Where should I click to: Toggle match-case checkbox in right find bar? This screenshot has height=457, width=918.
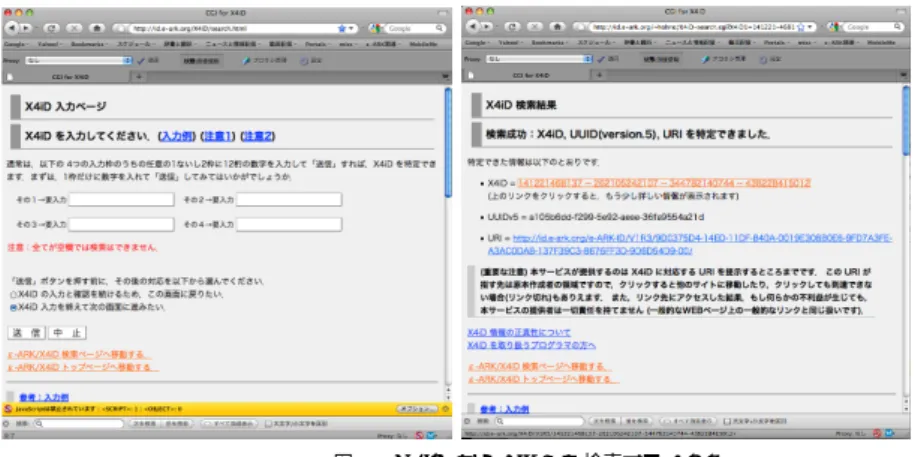[x=727, y=421]
